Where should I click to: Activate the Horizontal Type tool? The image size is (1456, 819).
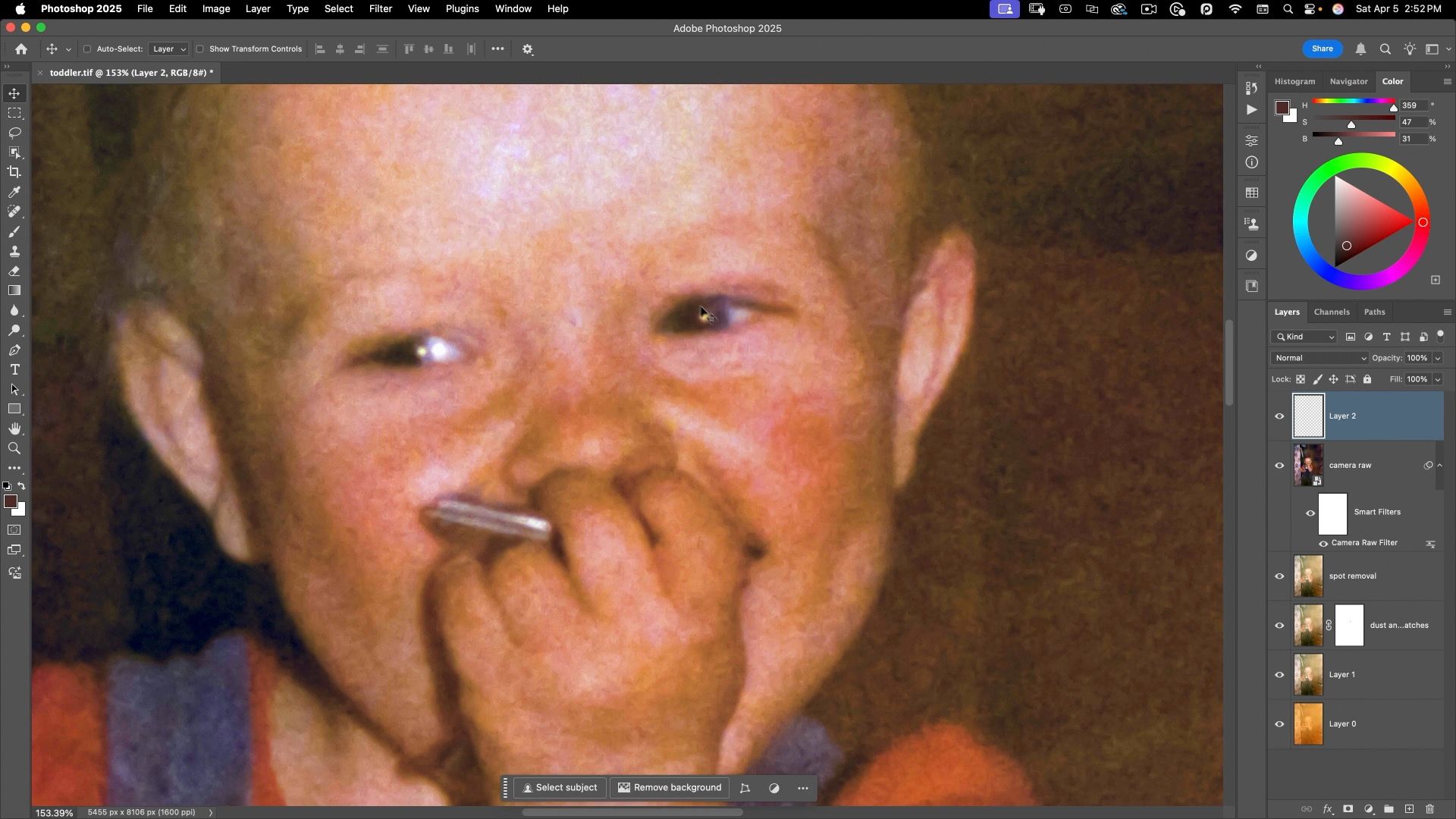click(x=14, y=370)
